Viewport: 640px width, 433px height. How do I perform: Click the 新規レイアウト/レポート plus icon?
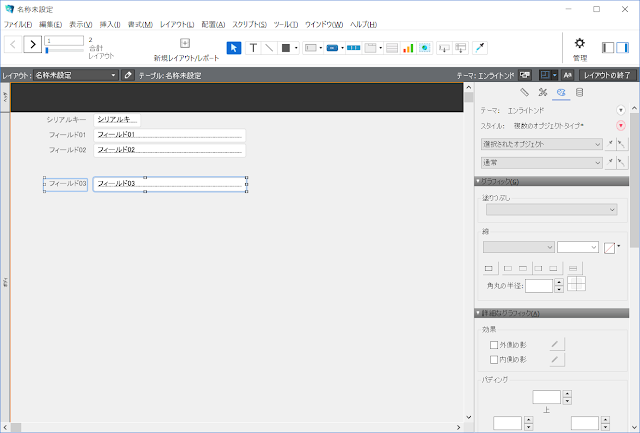(185, 43)
